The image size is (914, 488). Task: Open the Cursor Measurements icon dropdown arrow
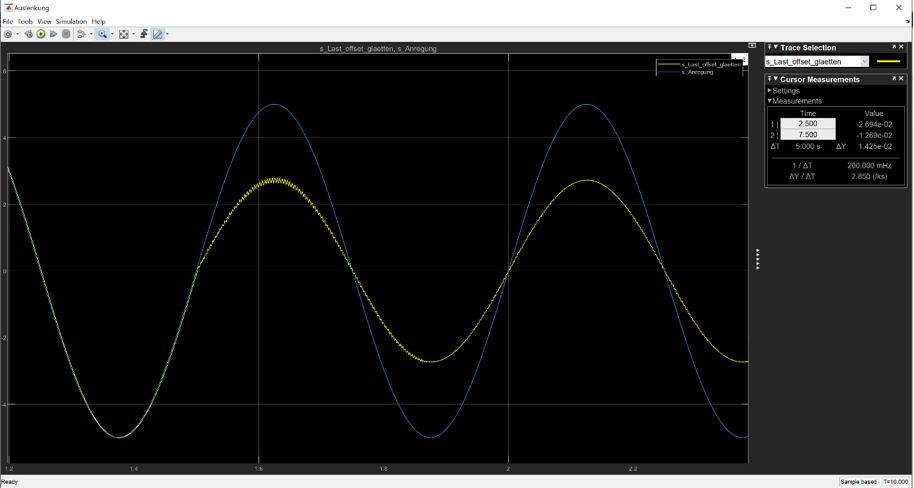click(x=167, y=34)
